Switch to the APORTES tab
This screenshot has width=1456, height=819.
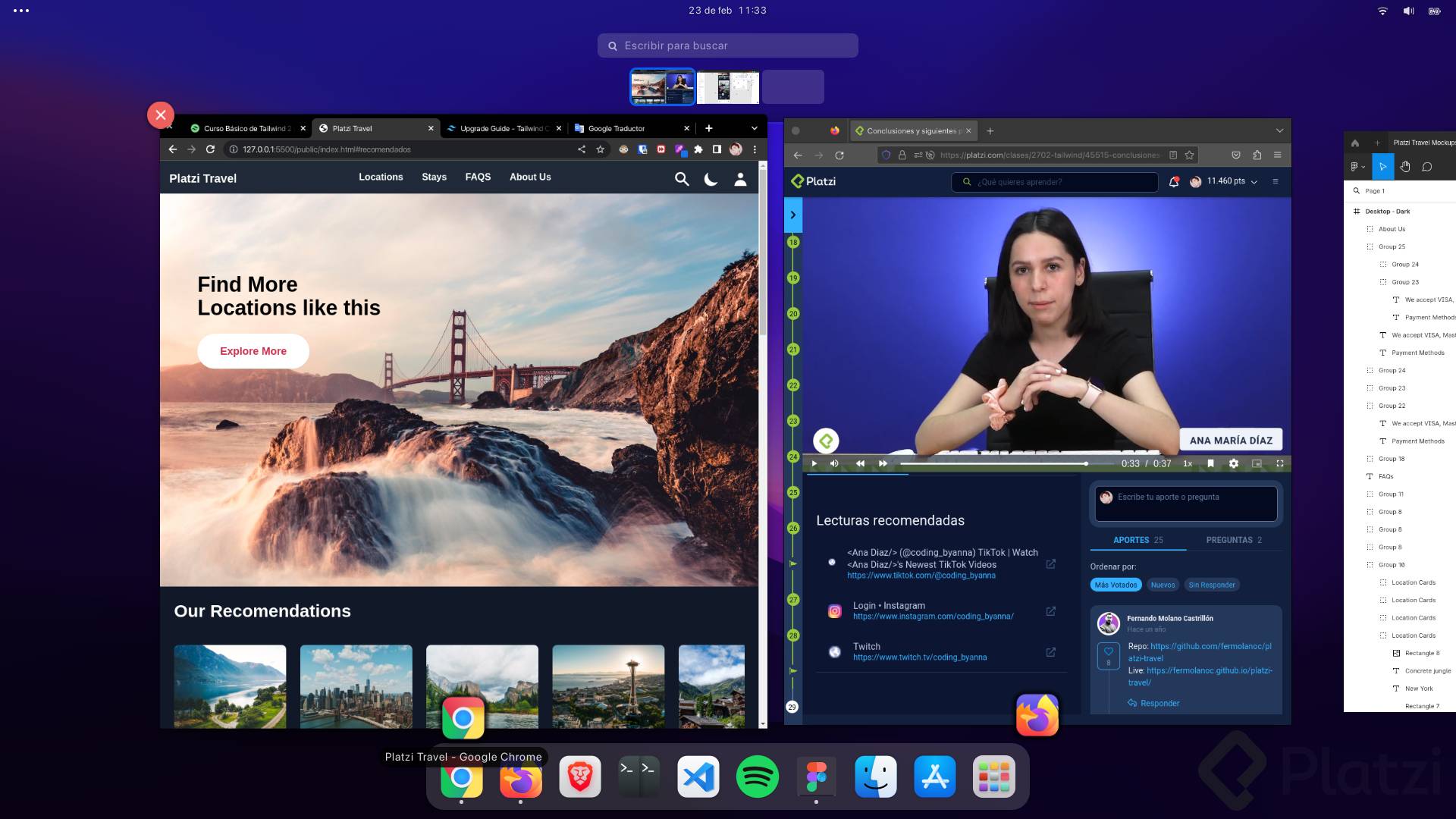pos(1138,540)
